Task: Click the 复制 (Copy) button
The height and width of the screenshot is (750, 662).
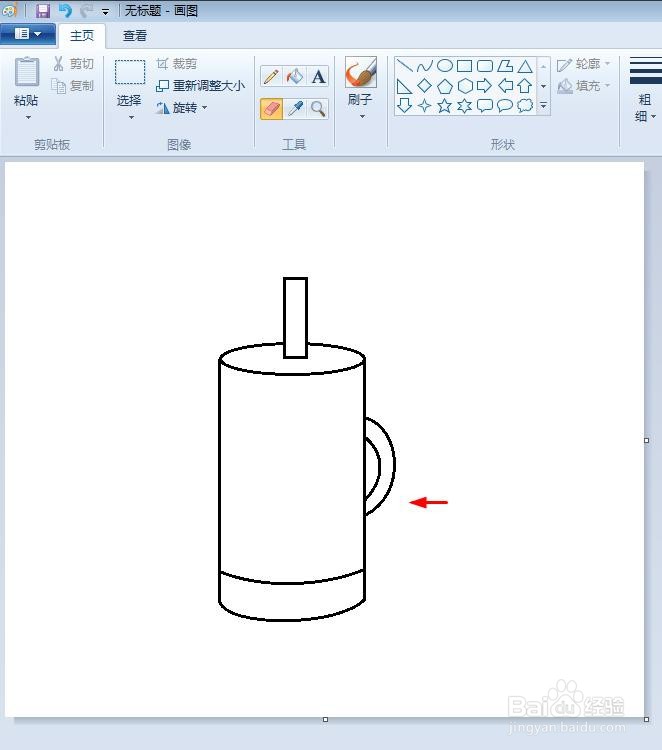Action: (x=73, y=86)
